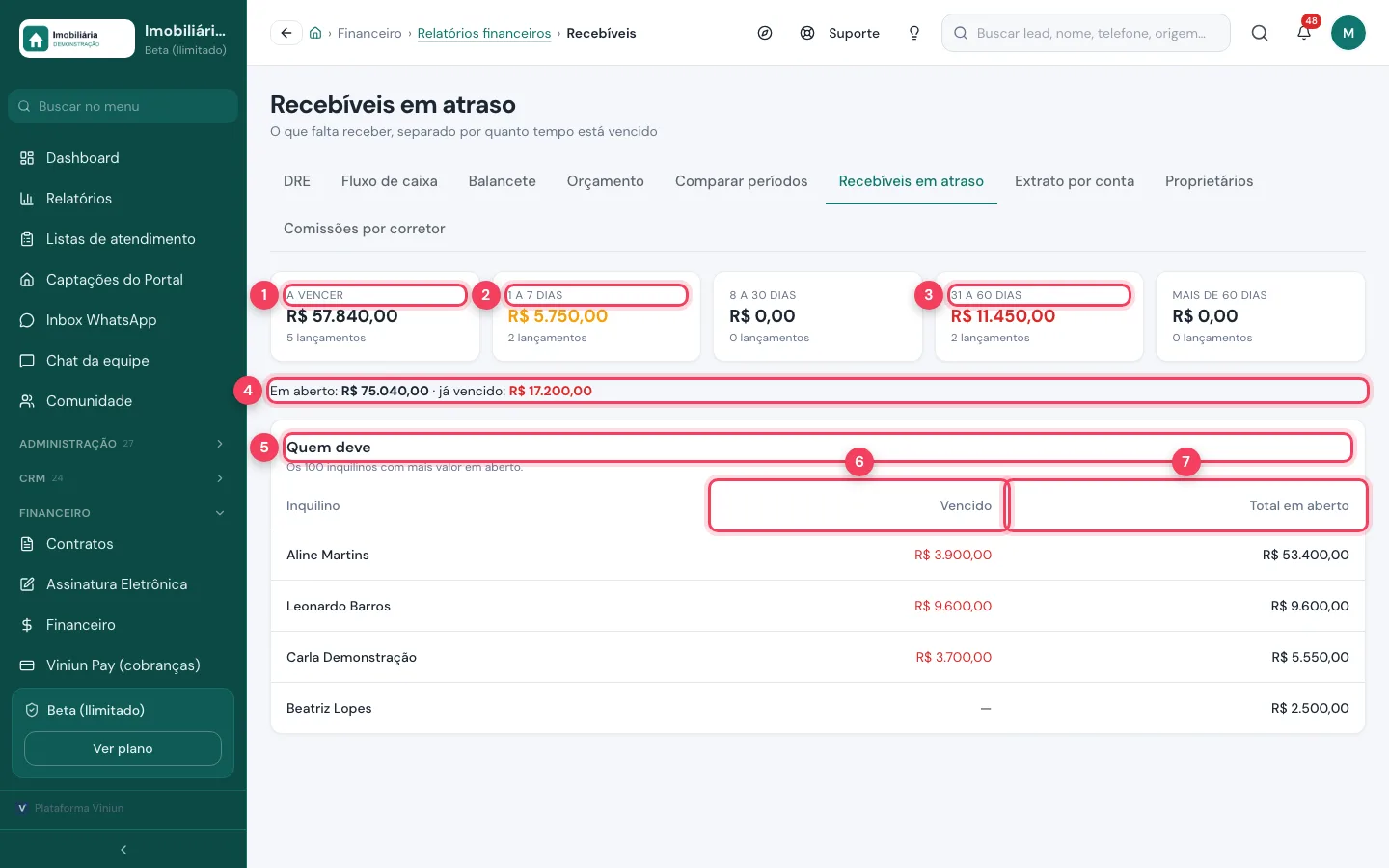Click Carla Demonstração tenant name
1389x868 pixels.
(x=351, y=657)
